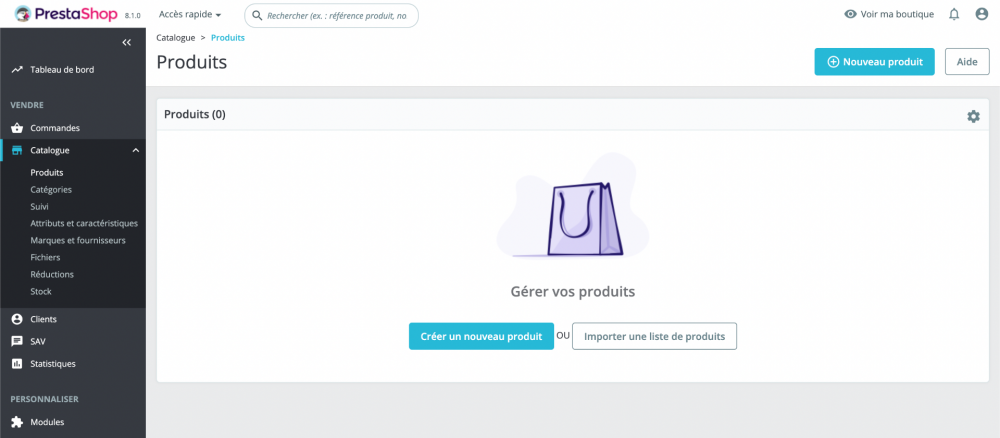Collapse the Catalogue menu chevron
The image size is (1000, 438).
click(x=135, y=150)
